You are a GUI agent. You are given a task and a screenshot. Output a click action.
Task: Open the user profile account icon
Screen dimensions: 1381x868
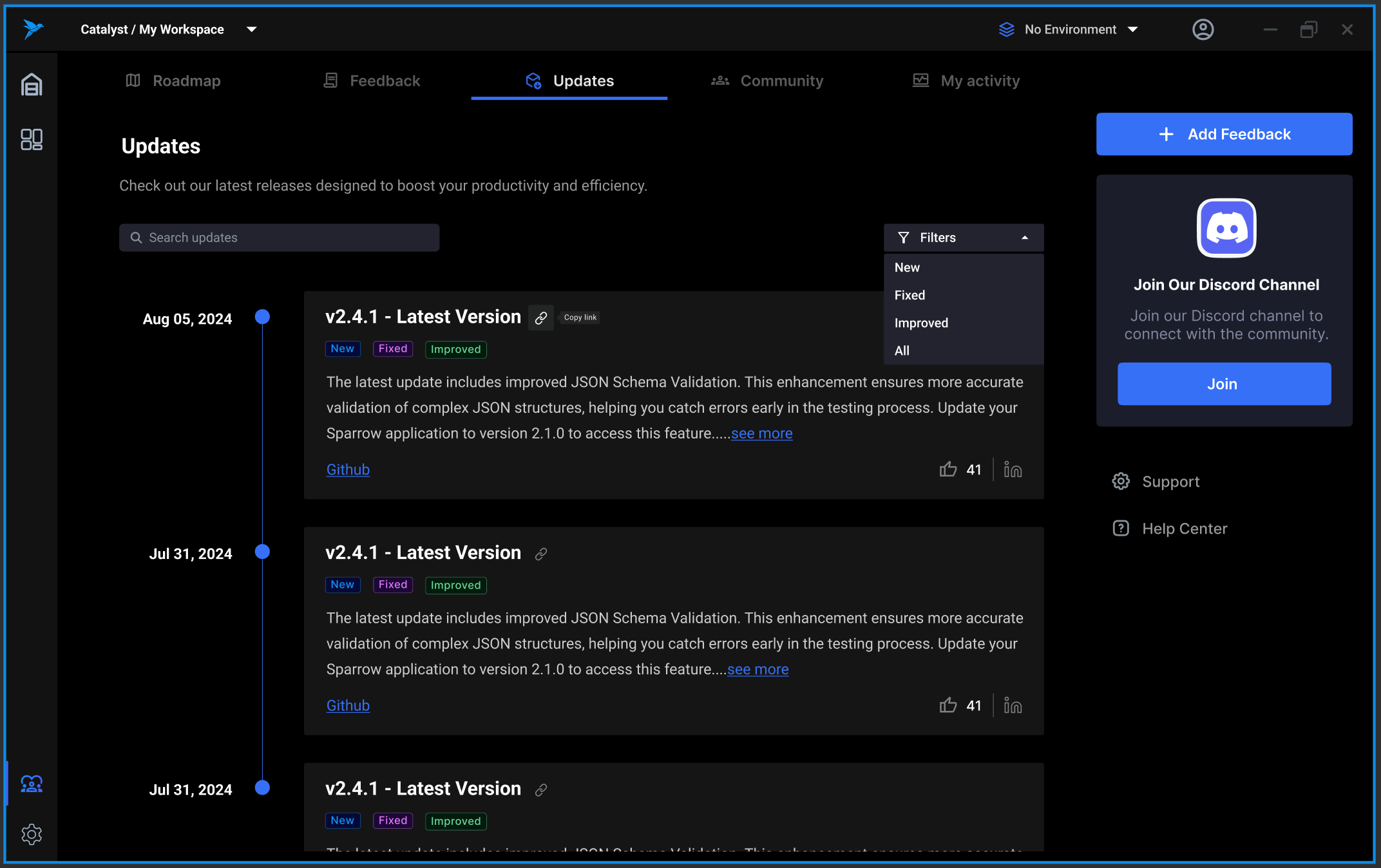[x=1203, y=30]
